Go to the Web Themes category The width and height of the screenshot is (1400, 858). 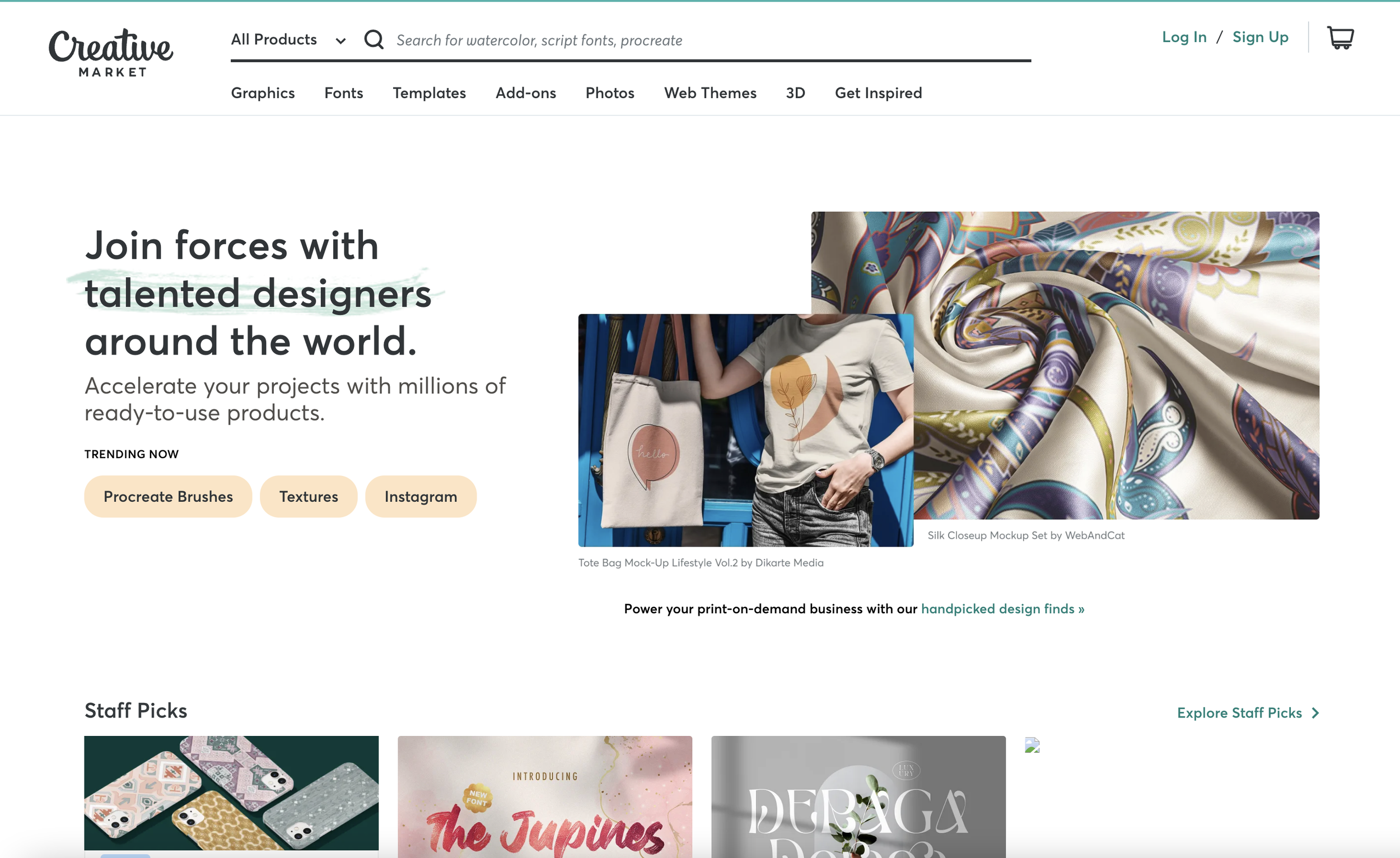click(710, 92)
